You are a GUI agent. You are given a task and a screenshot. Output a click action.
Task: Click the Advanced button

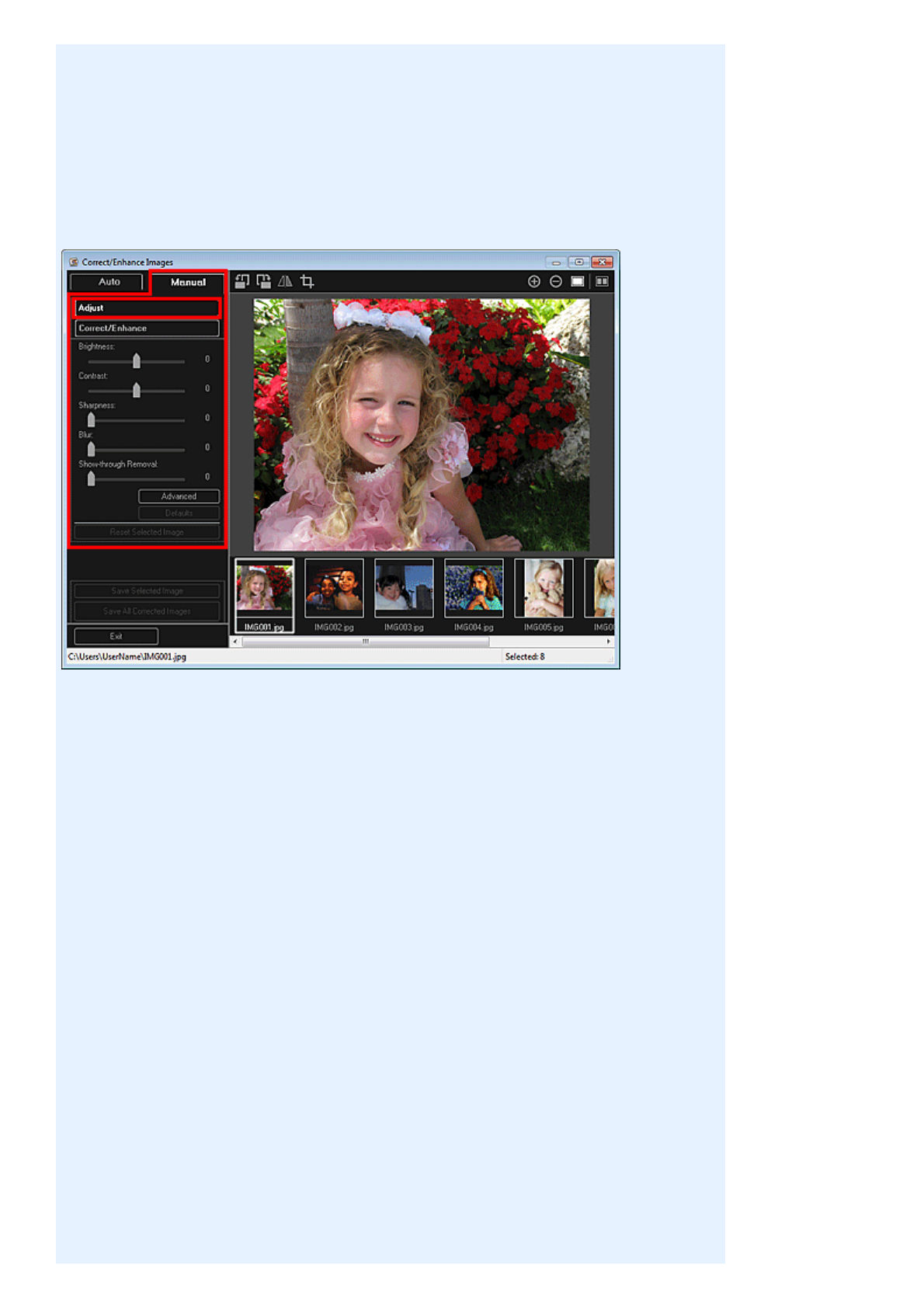click(x=179, y=496)
